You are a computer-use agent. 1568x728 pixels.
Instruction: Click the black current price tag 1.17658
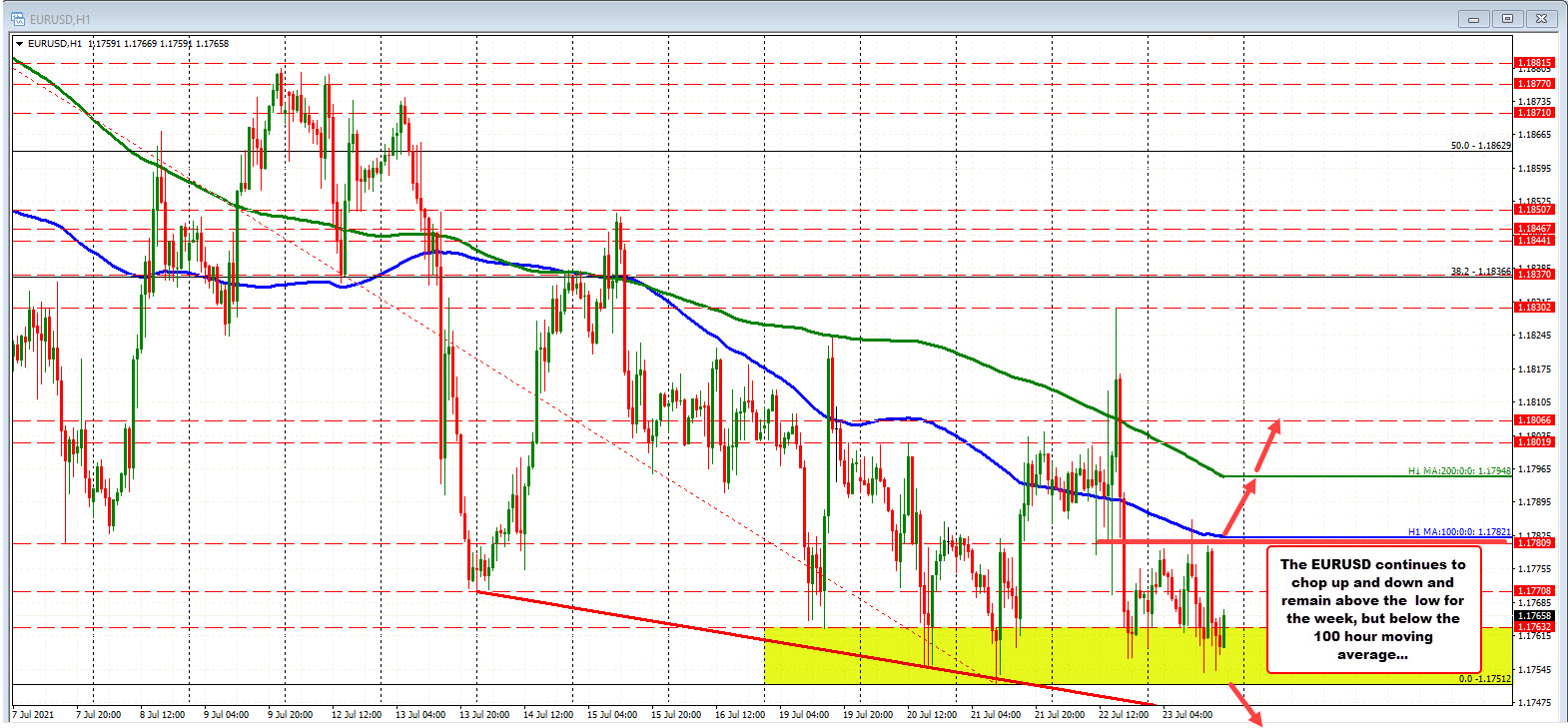pos(1534,616)
